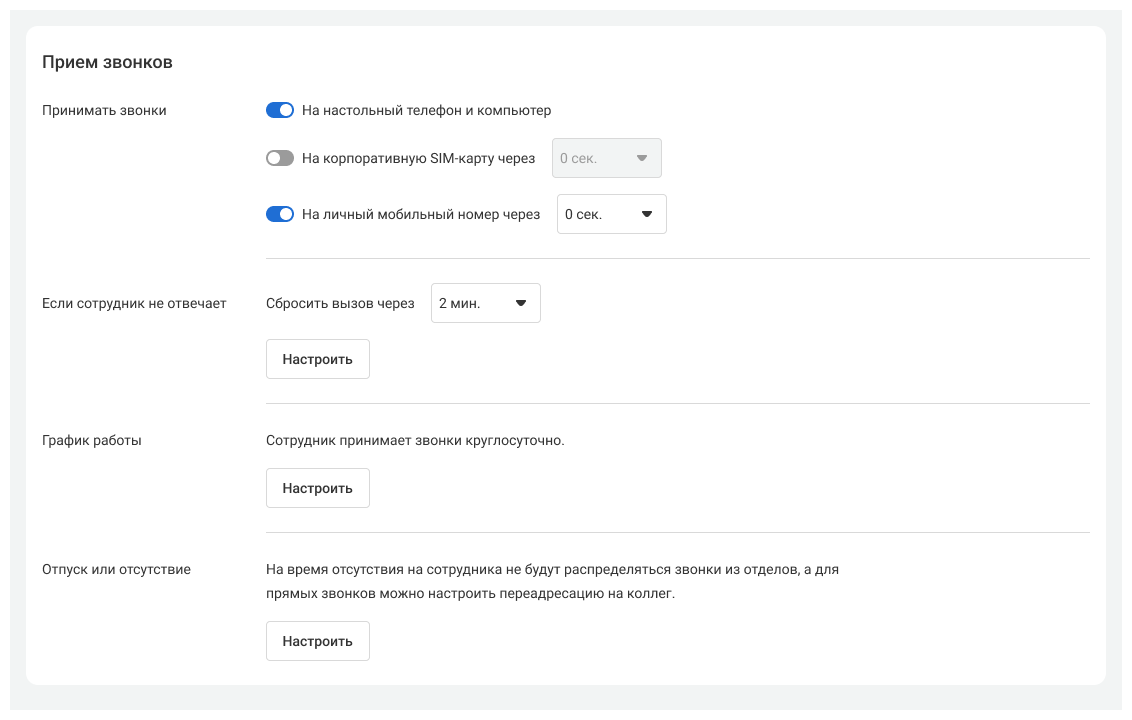Click the absence description paragraph about переадресацию
The height and width of the screenshot is (720, 1132).
pyautogui.click(x=552, y=581)
